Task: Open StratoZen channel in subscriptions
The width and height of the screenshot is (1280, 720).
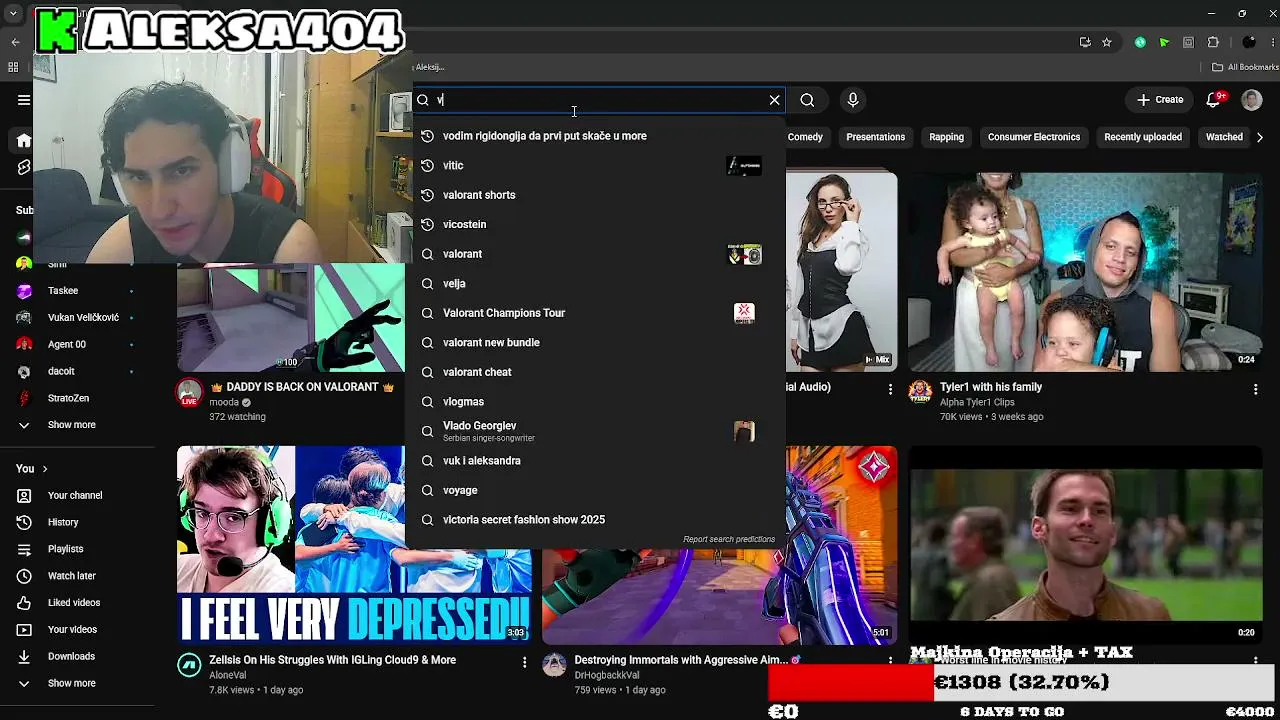Action: [x=68, y=399]
